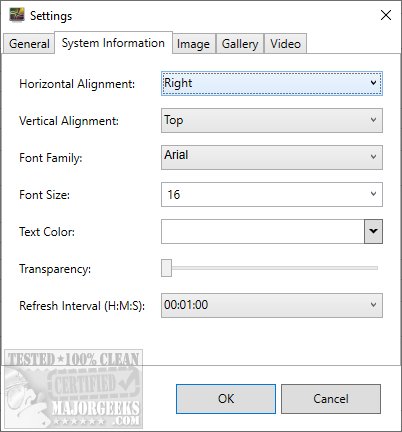Select the System Information tab

tap(113, 43)
